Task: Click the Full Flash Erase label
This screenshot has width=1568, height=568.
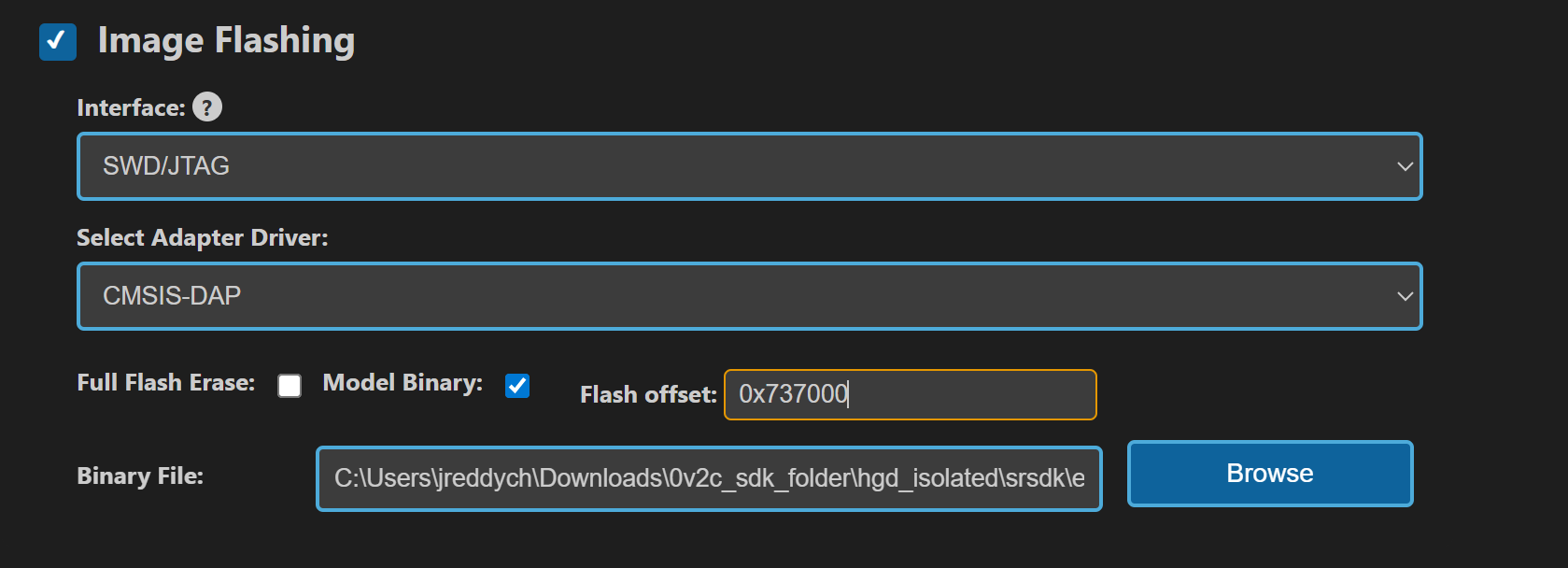Action: [165, 383]
